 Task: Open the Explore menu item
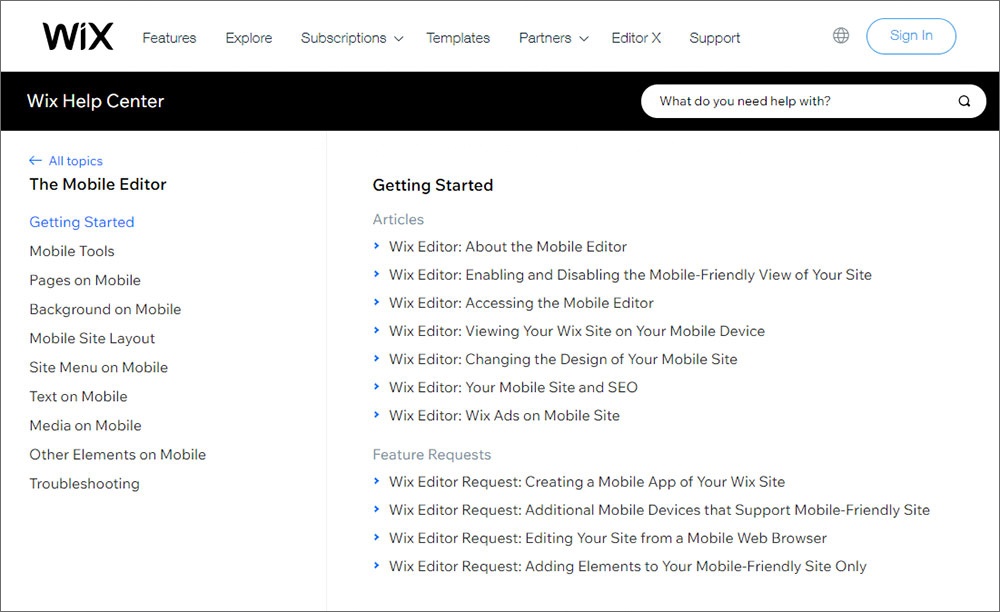coord(249,38)
